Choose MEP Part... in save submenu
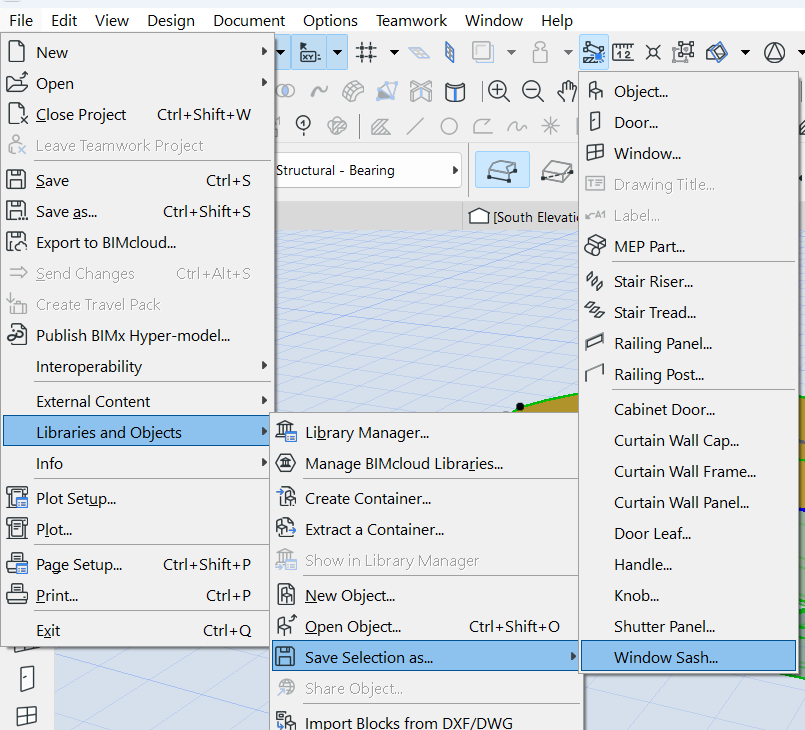This screenshot has height=730, width=805. click(688, 246)
